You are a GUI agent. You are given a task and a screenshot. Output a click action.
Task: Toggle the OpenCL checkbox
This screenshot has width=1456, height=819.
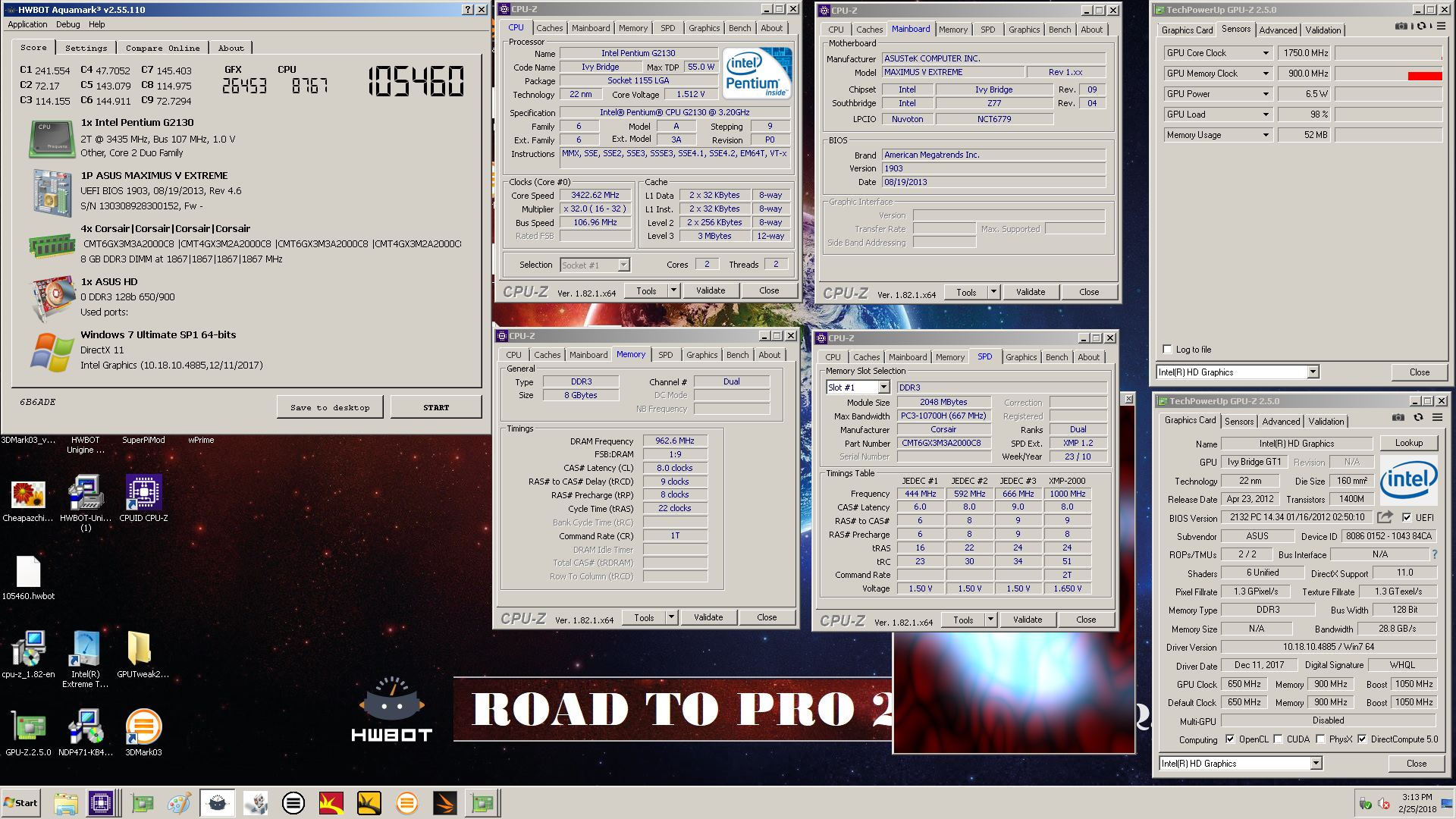point(1230,739)
